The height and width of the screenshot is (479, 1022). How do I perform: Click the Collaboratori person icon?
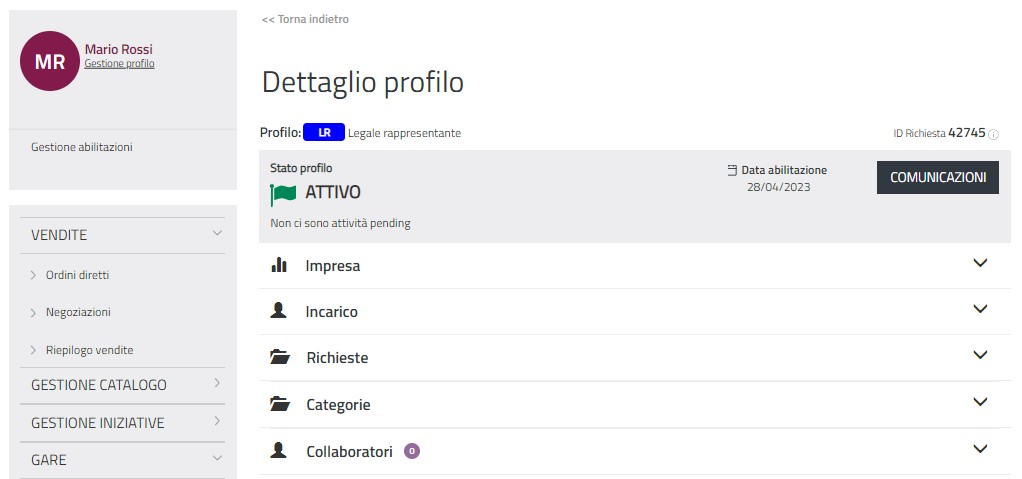point(279,451)
